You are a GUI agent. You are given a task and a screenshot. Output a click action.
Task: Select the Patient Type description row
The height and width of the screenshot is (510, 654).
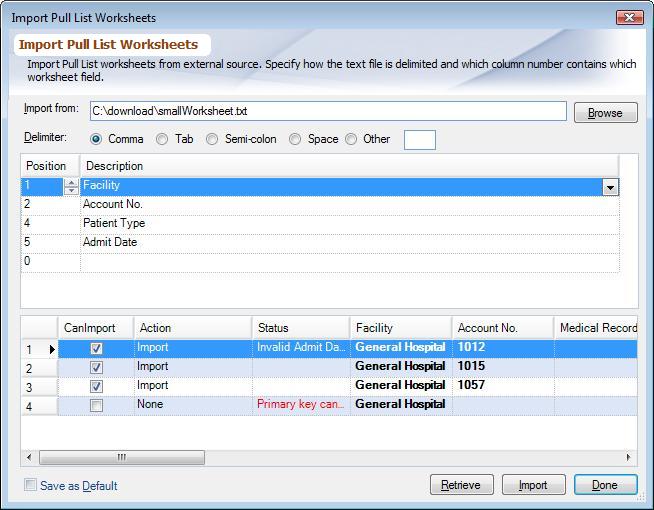pos(350,223)
